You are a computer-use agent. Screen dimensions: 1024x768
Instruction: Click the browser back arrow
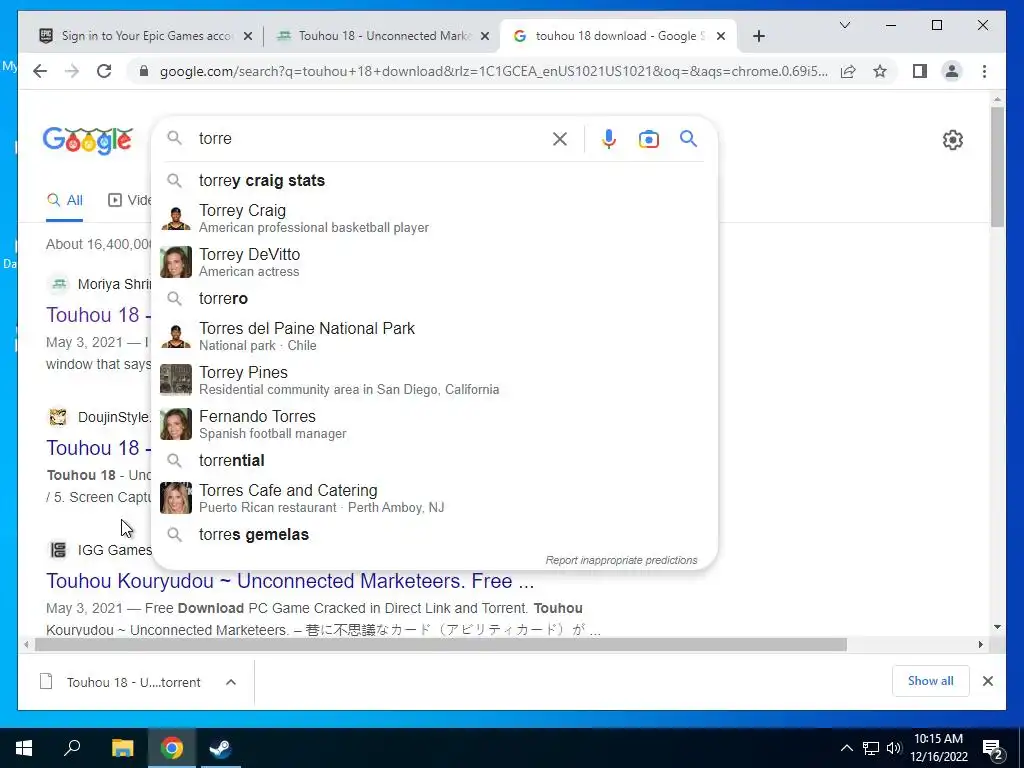(40, 71)
